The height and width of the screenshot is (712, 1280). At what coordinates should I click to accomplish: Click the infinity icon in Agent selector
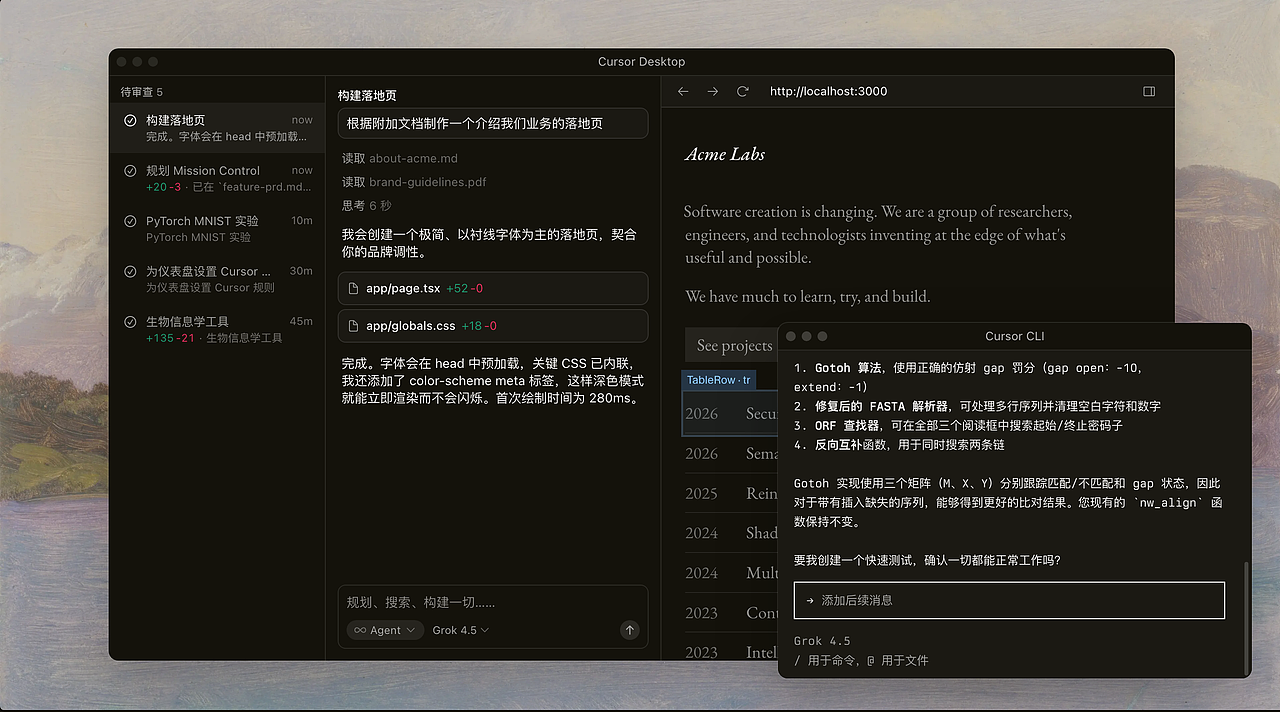pos(359,630)
